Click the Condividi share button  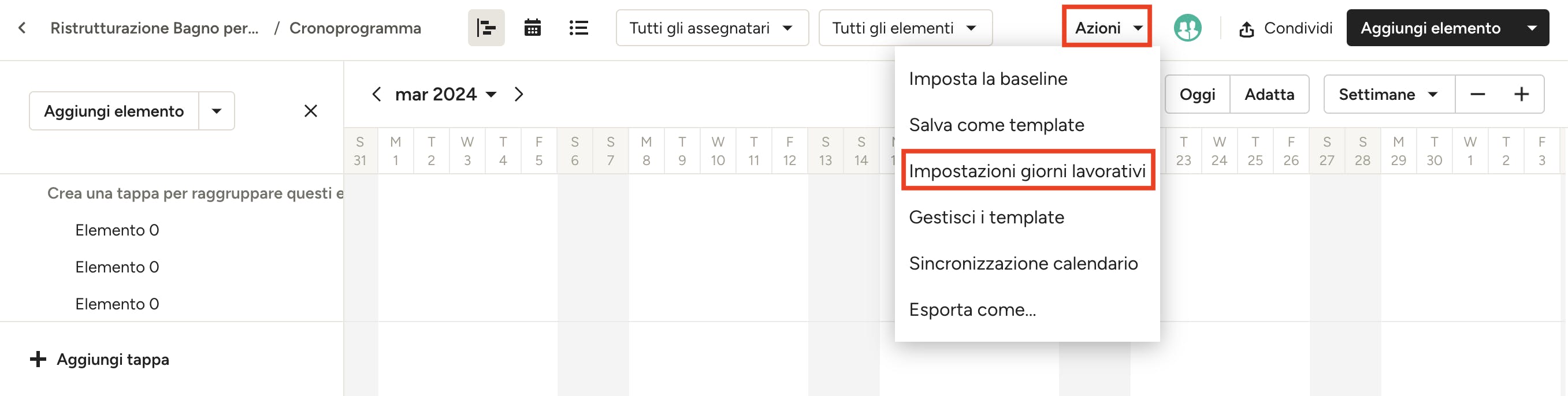click(1285, 28)
